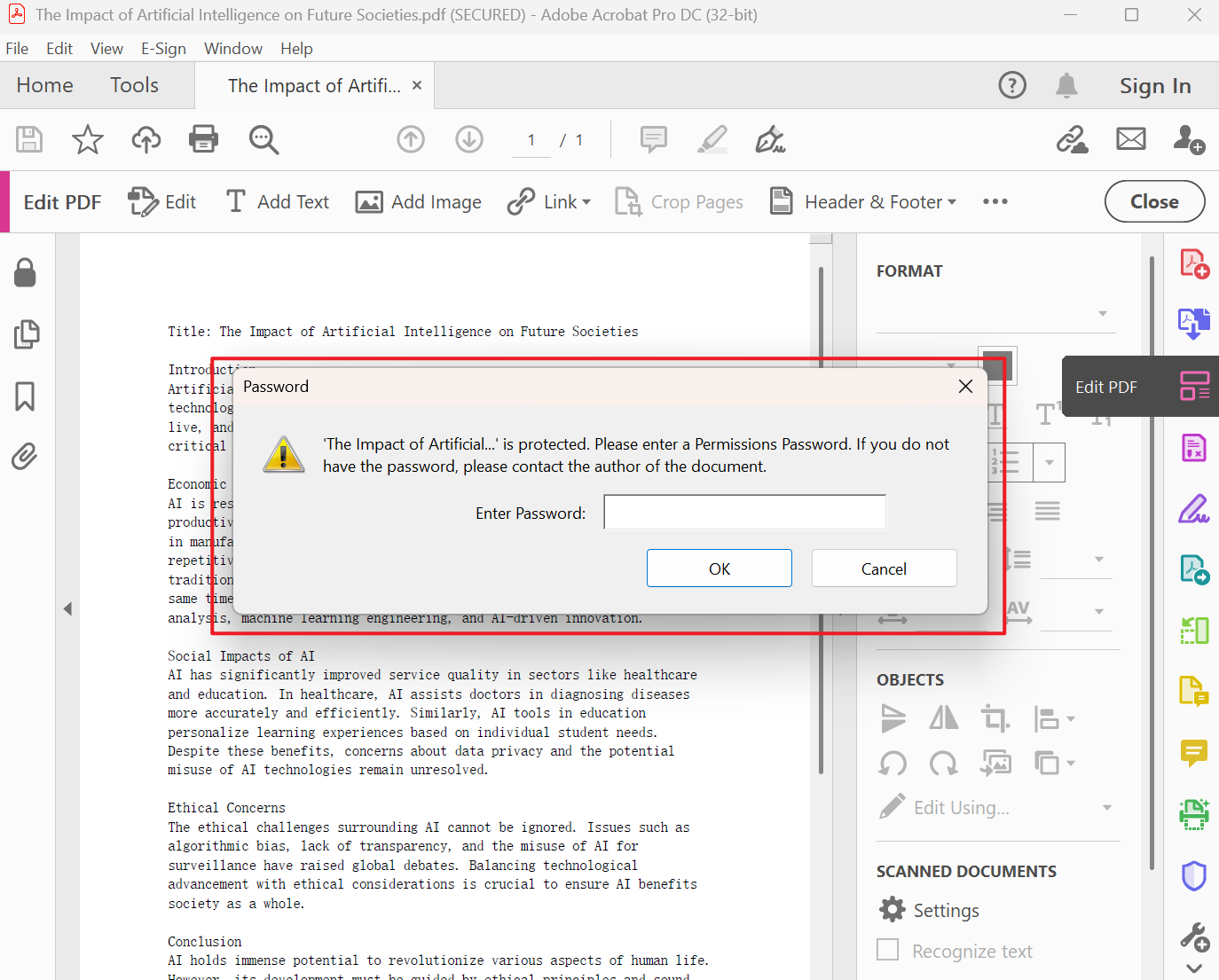Viewport: 1219px width, 980px height.
Task: Open Protect shield tool in right rail
Action: (1194, 876)
